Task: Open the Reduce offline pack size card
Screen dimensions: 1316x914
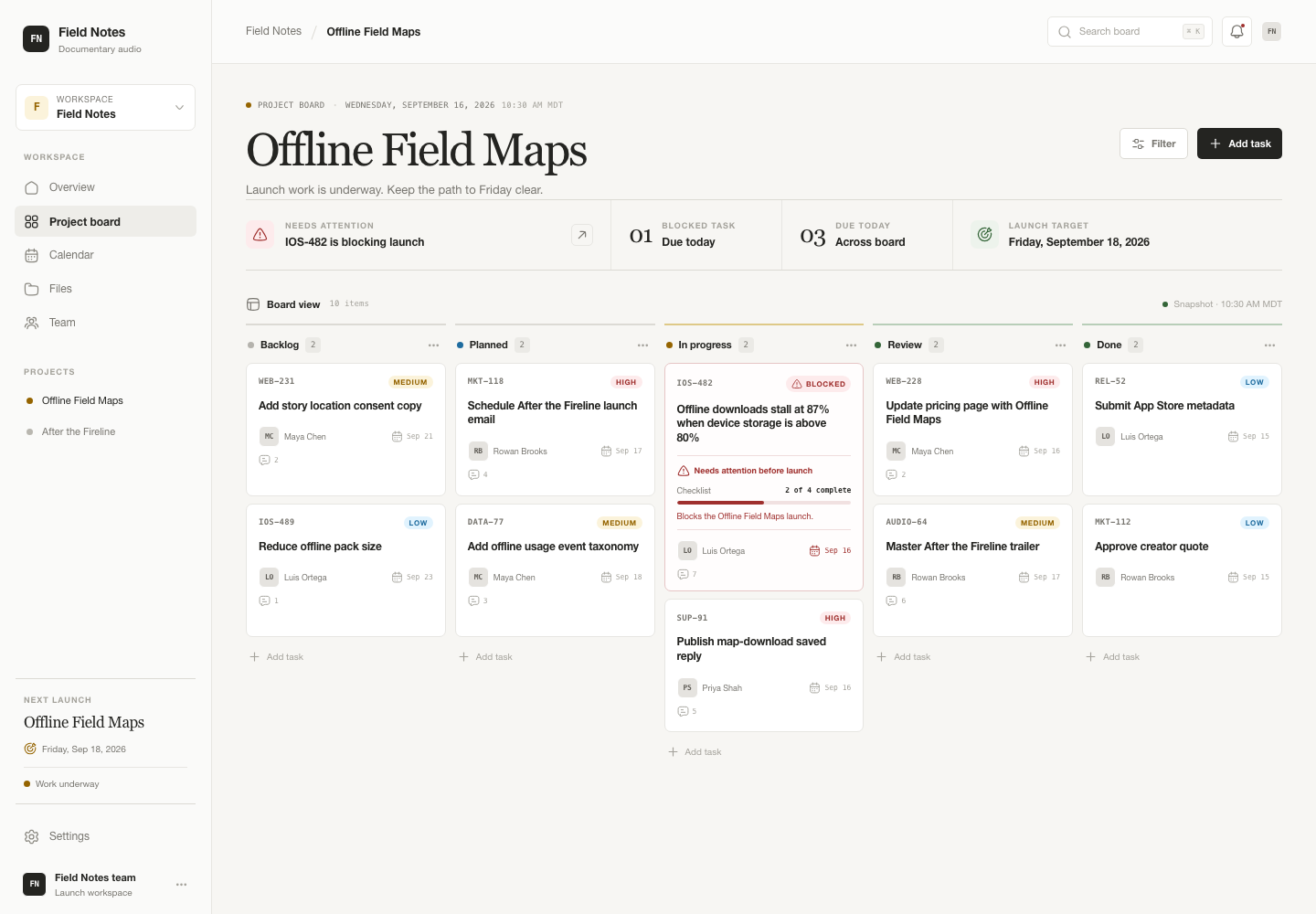Action: pos(346,570)
